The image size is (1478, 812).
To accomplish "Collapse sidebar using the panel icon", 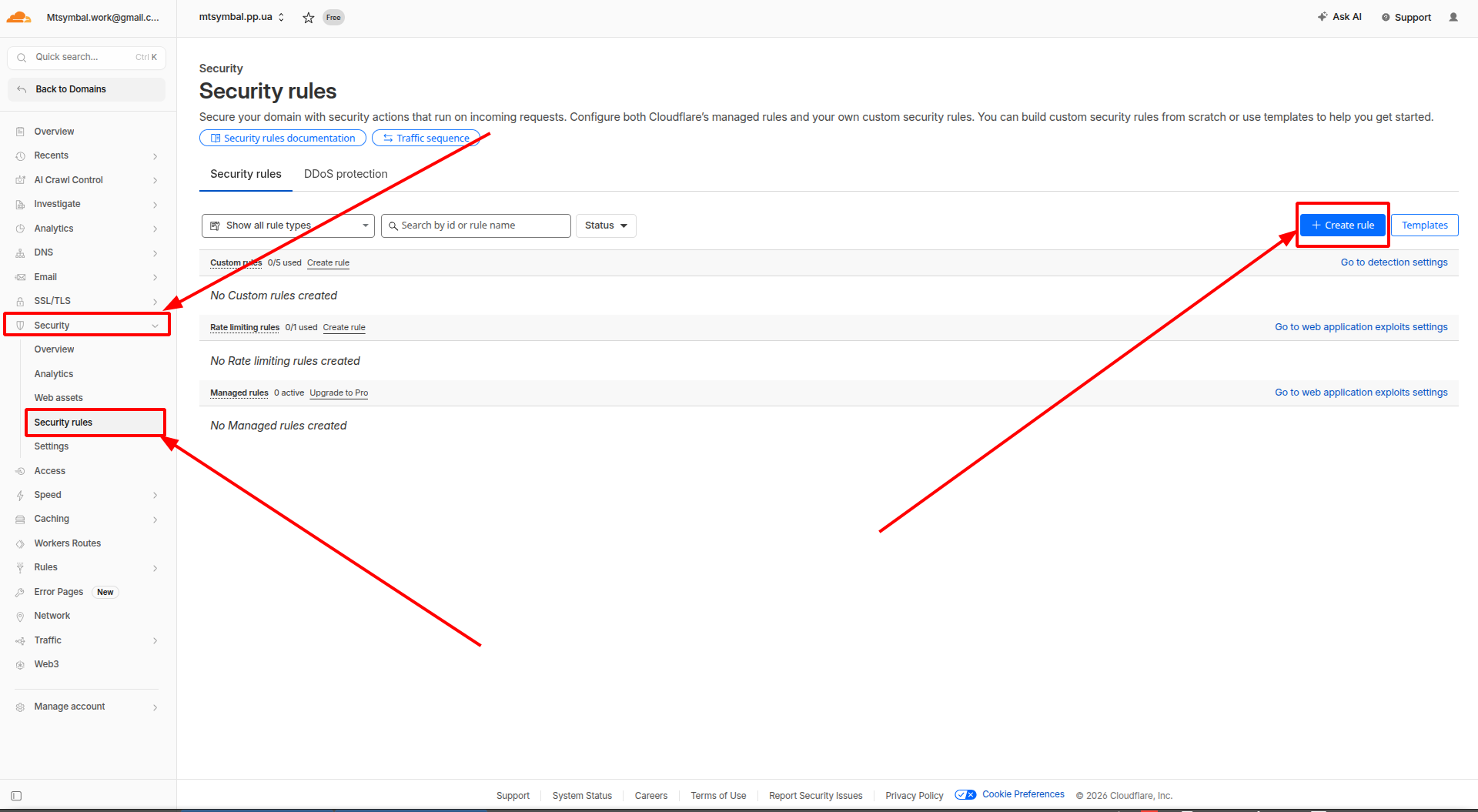I will [16, 796].
